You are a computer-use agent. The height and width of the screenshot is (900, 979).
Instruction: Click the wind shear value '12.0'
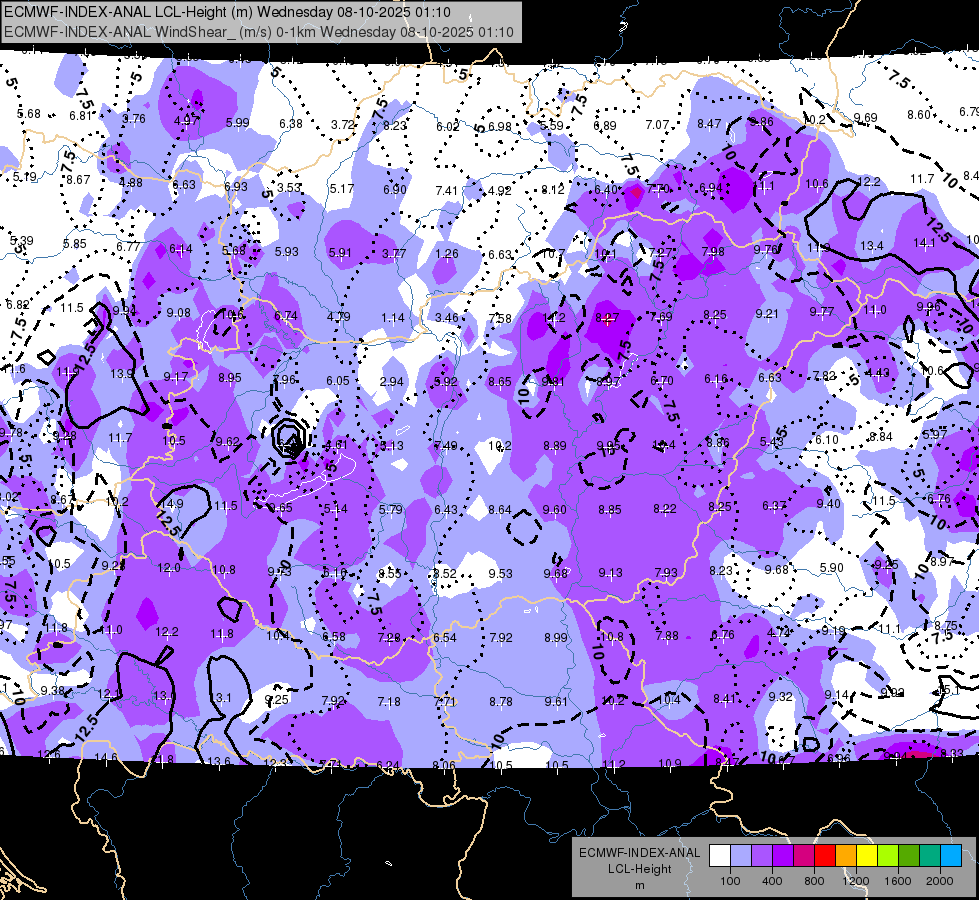169,568
